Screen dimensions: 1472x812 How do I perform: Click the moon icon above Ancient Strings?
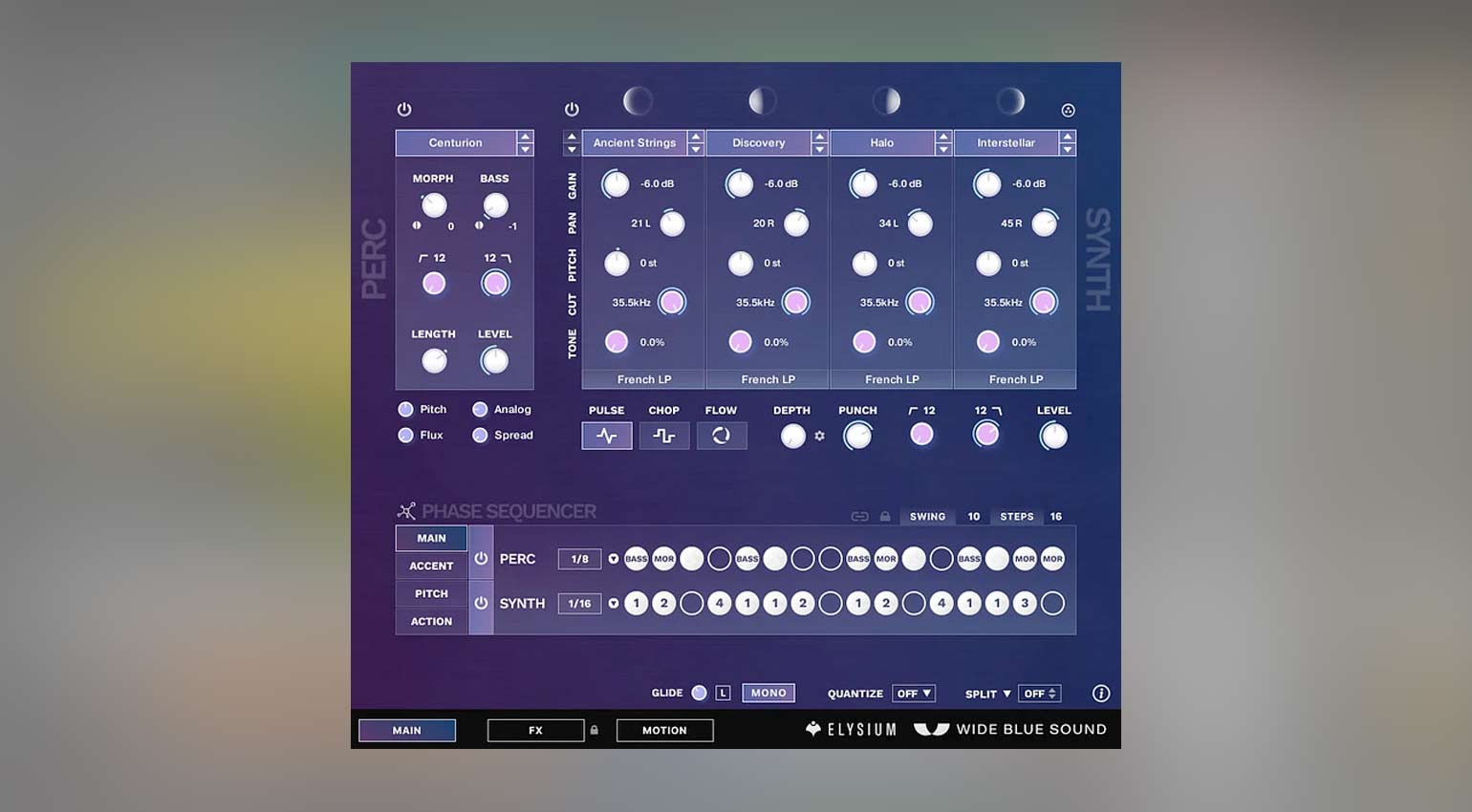[x=638, y=100]
